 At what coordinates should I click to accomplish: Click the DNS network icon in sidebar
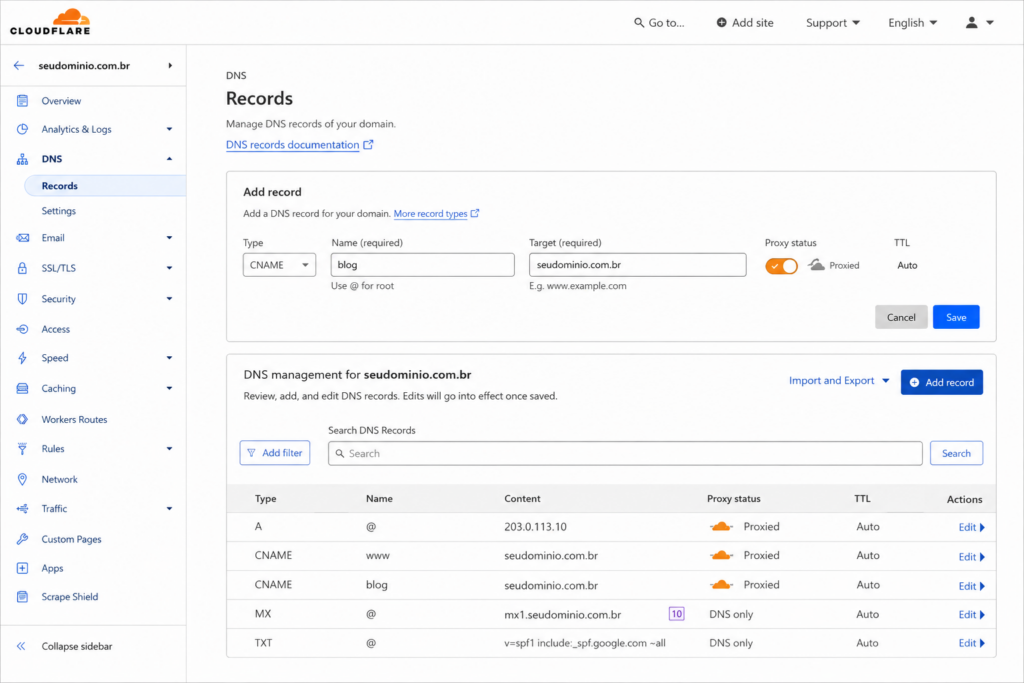point(22,159)
